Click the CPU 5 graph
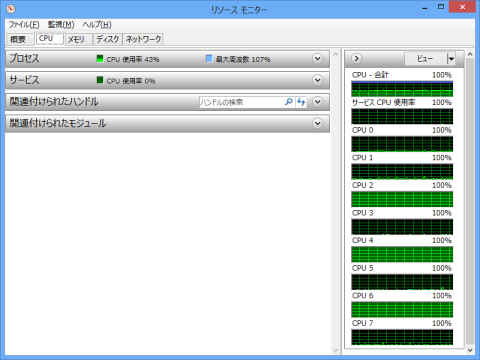This screenshot has height=360, width=480. tap(402, 282)
